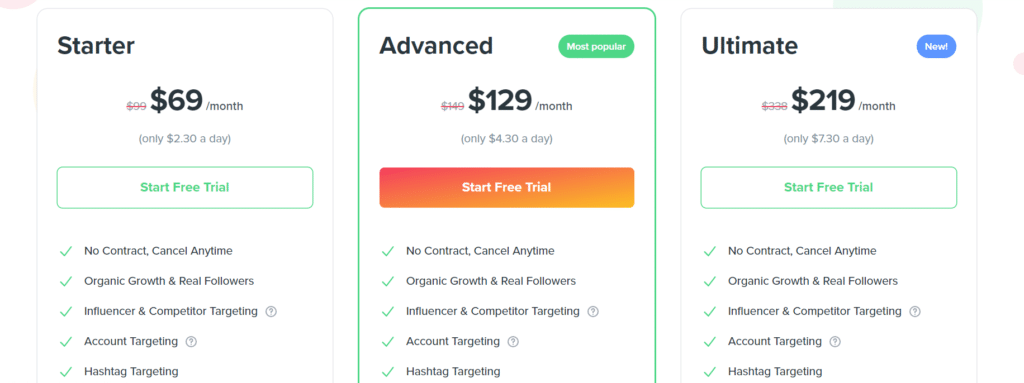Open Advanced plan Account Targeting help tooltip

tap(513, 342)
